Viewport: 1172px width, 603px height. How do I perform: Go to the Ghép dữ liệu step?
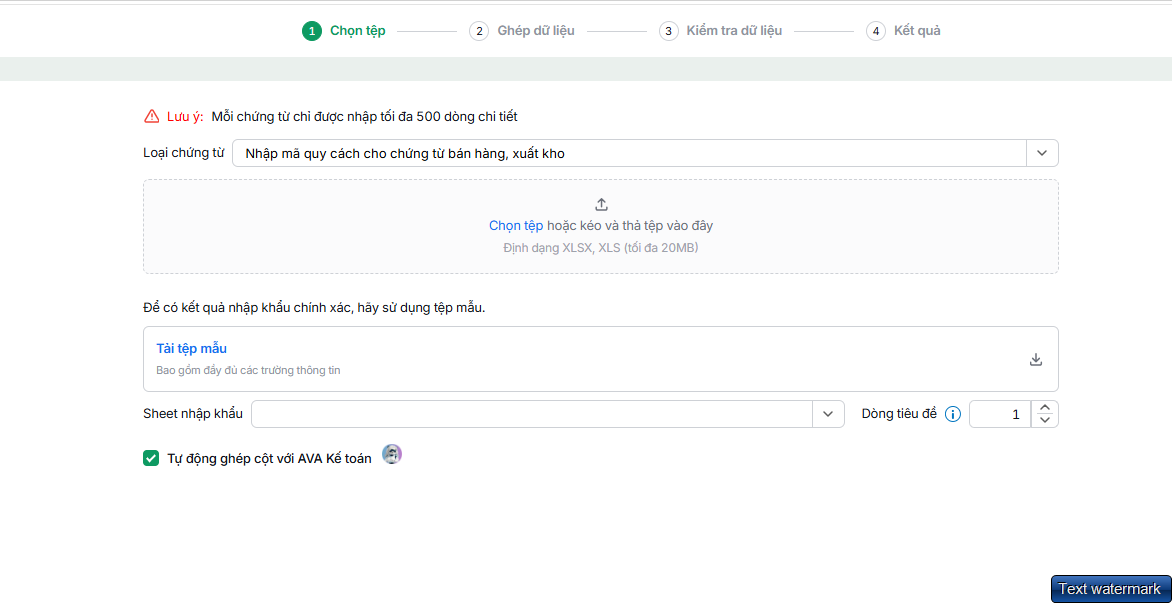tap(536, 31)
